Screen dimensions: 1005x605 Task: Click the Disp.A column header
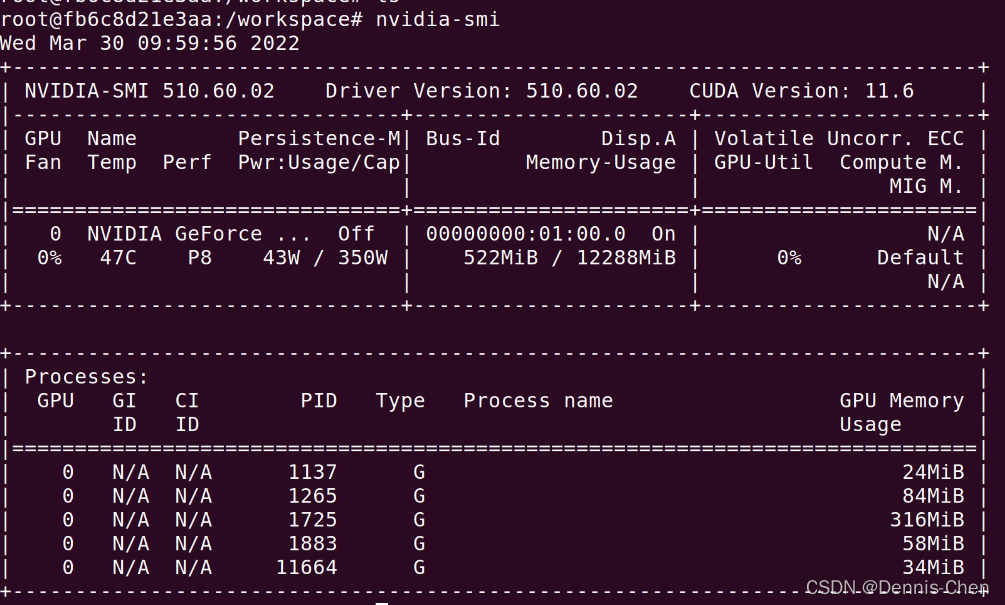638,138
